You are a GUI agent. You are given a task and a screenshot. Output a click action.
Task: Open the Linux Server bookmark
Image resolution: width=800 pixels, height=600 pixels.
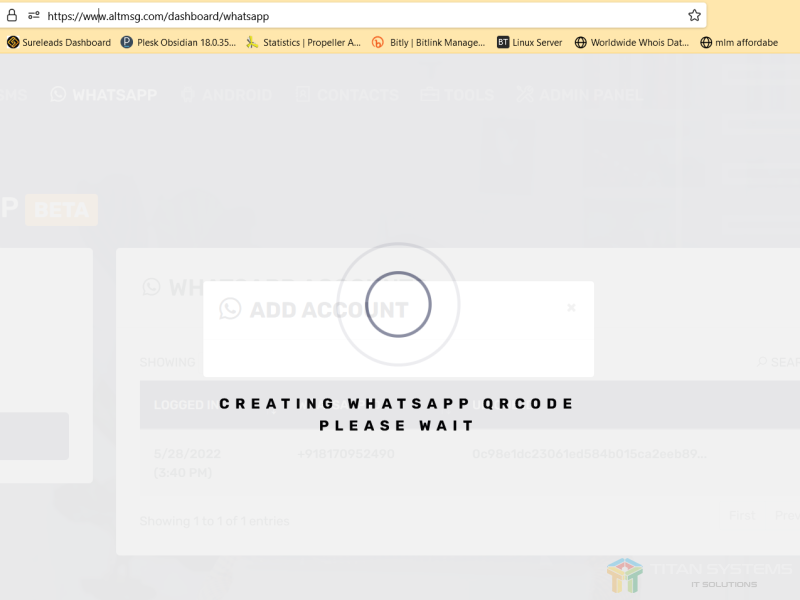pos(530,43)
